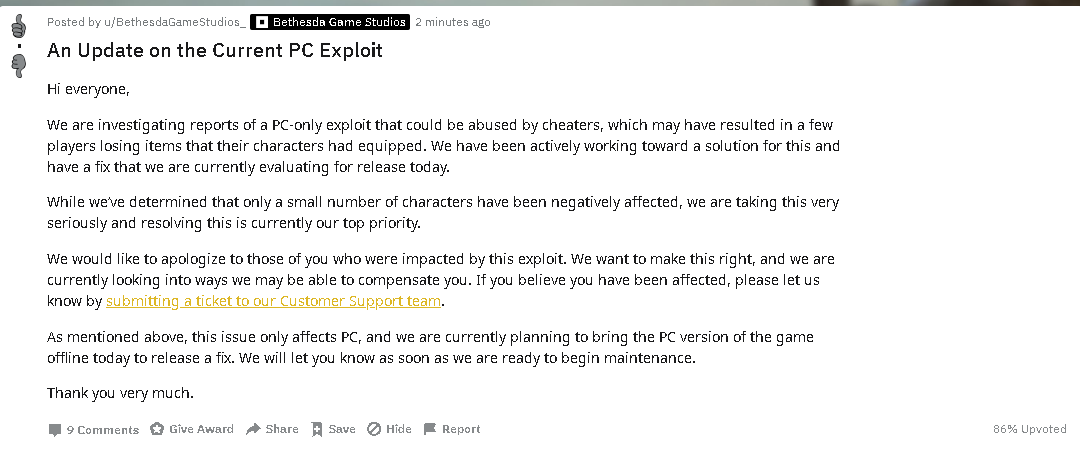1080x455 pixels.
Task: Click the paragraph starting "As mentioned above"
Action: pyautogui.click(x=430, y=348)
